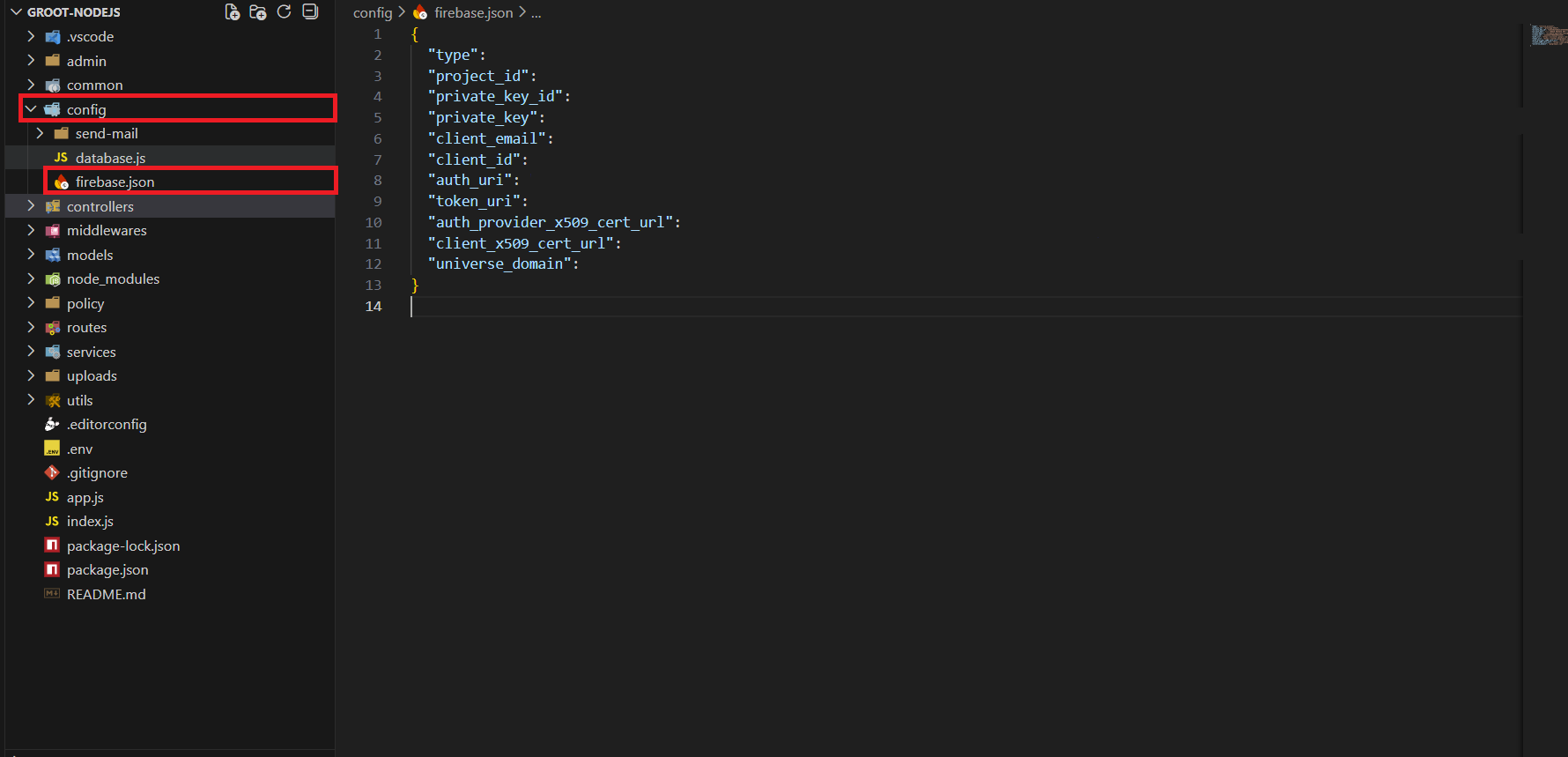The height and width of the screenshot is (757, 1568).
Task: Click the New File icon in explorer header
Action: [233, 12]
